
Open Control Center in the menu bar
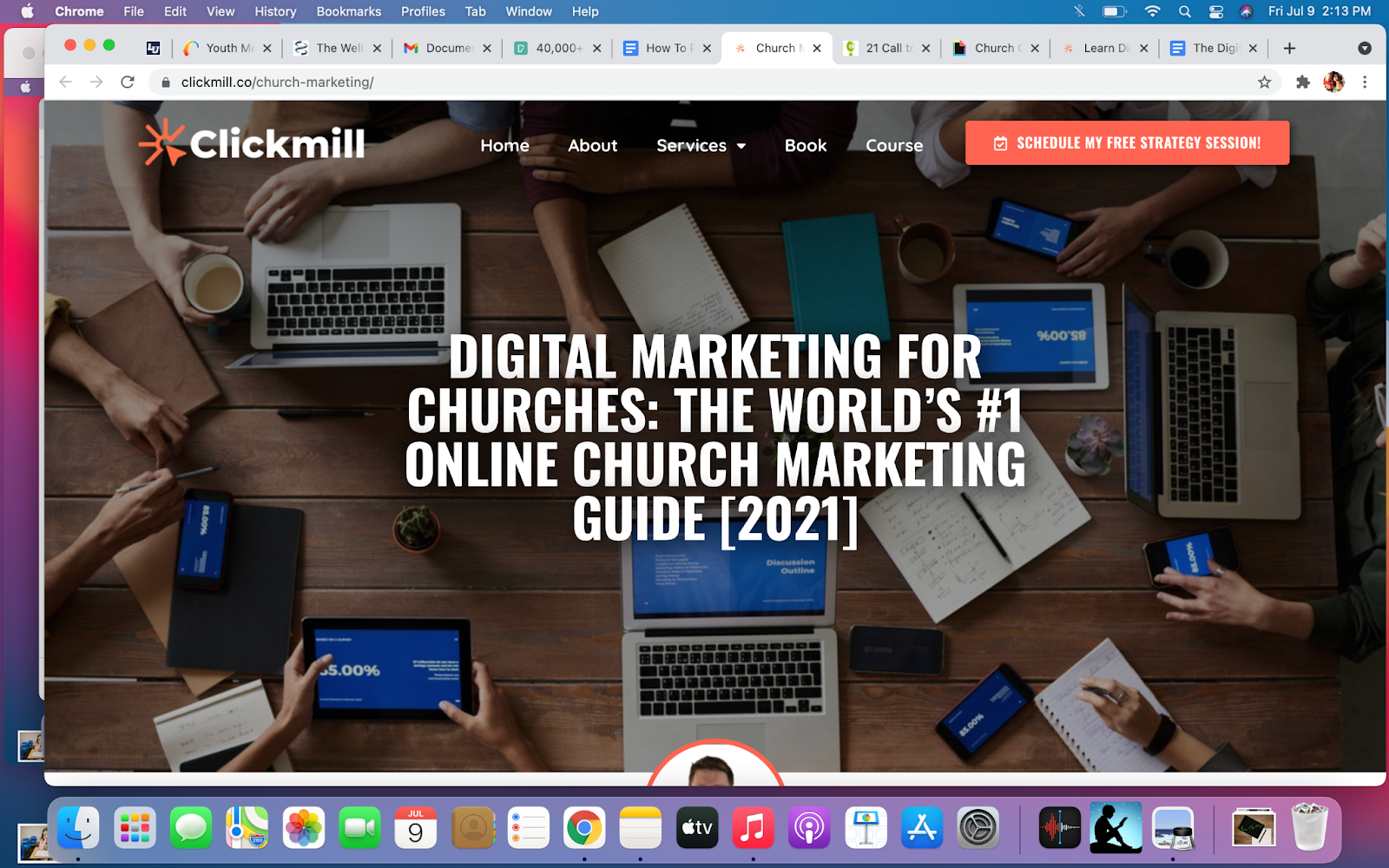click(x=1216, y=11)
